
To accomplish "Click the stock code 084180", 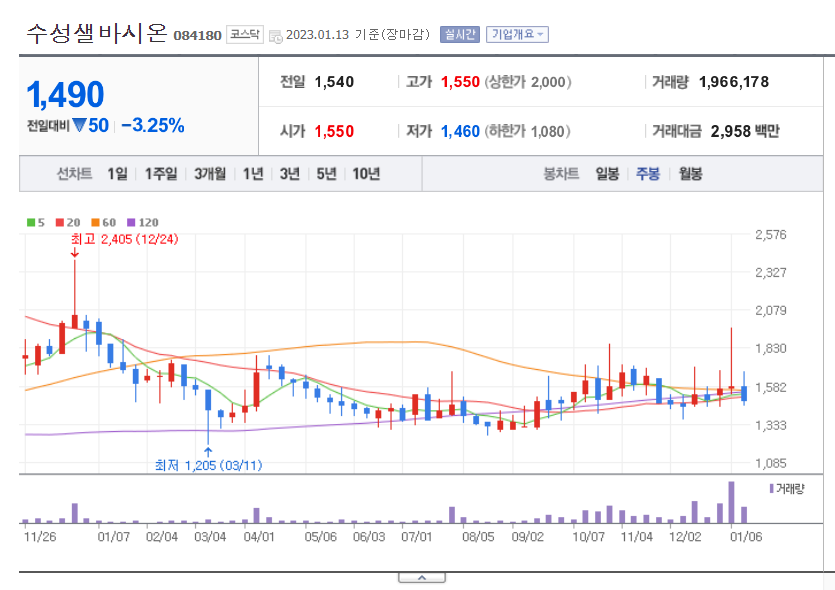I will [198, 36].
